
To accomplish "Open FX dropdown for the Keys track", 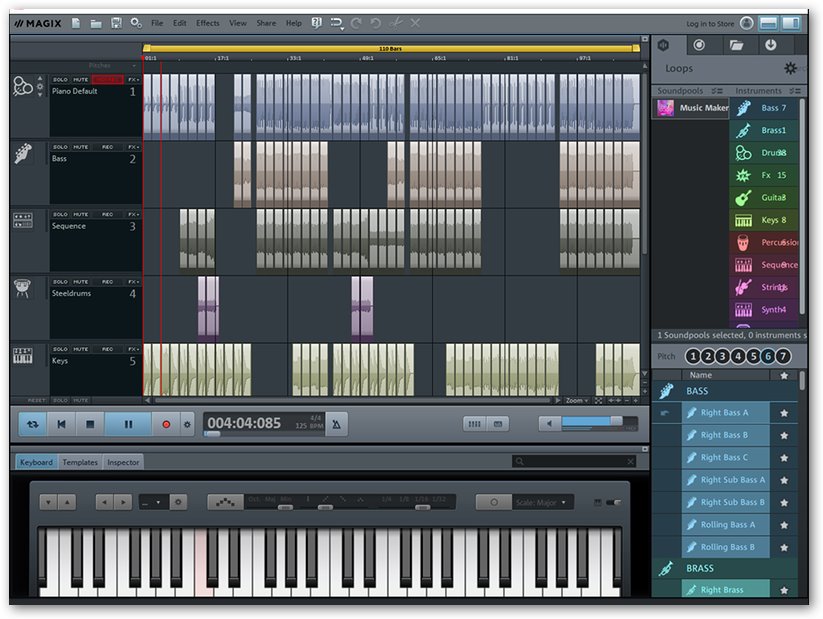I will coord(133,349).
